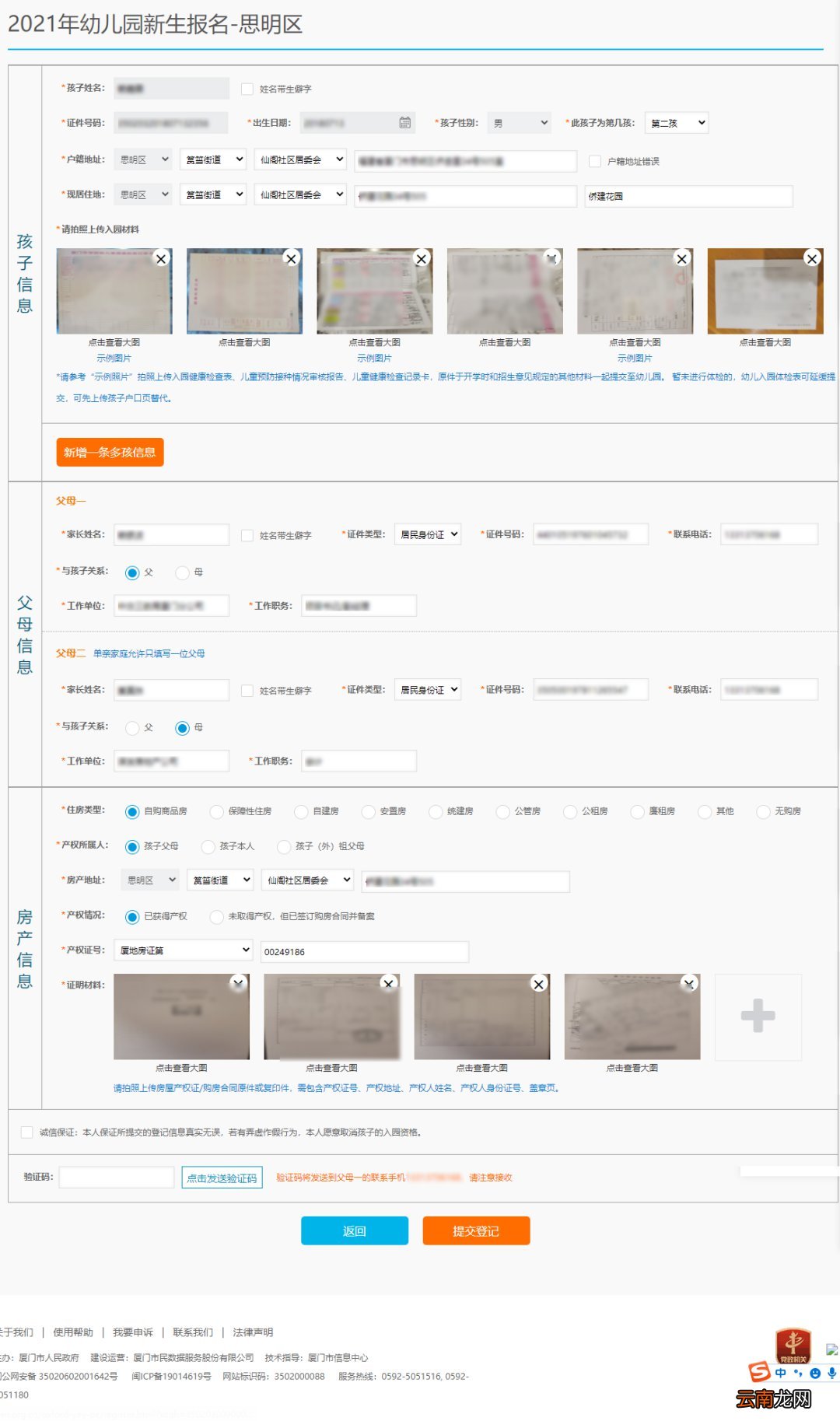Click the red 党政机关 badge icon
Viewport: 840px width, 1421px height.
(793, 1346)
